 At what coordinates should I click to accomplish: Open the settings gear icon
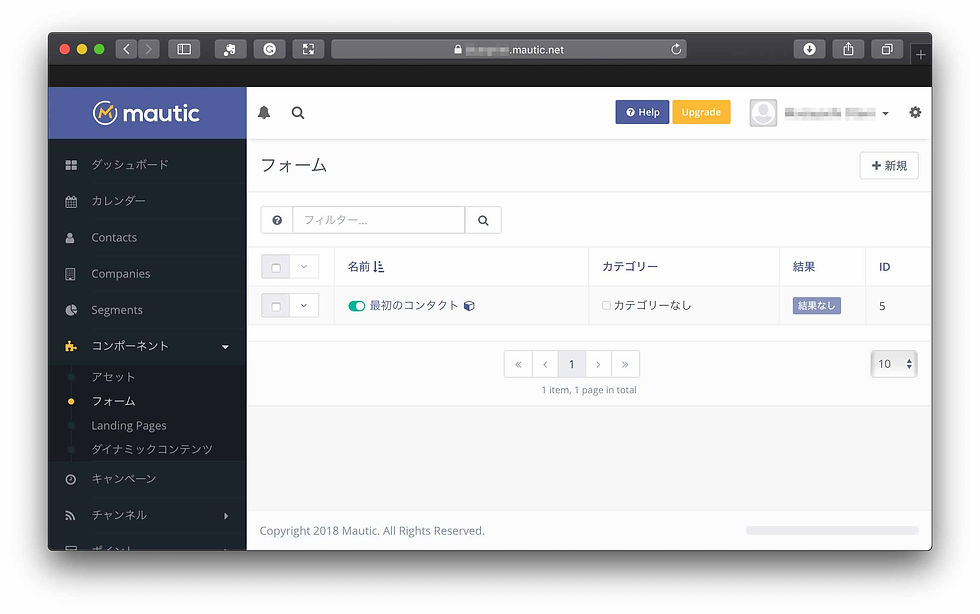[915, 113]
